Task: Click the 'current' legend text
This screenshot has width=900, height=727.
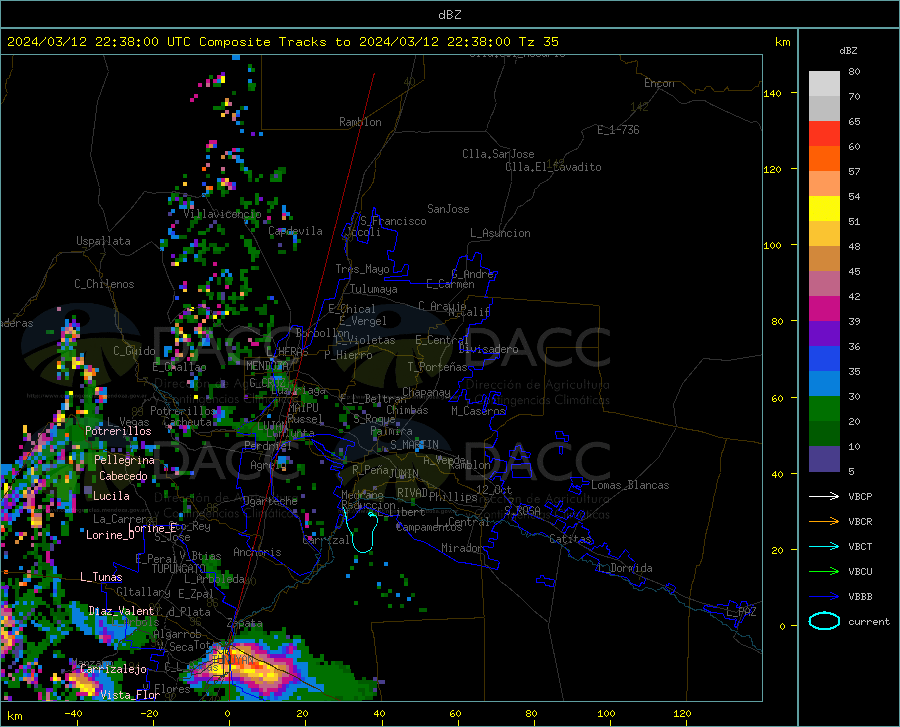Action: tap(869, 621)
